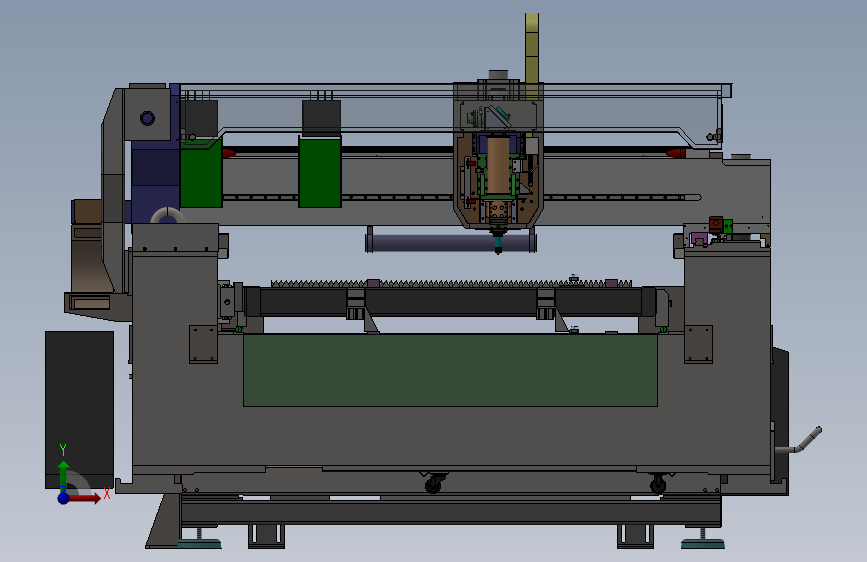Select the large green front panel on the base
The image size is (867, 562).
coord(450,370)
